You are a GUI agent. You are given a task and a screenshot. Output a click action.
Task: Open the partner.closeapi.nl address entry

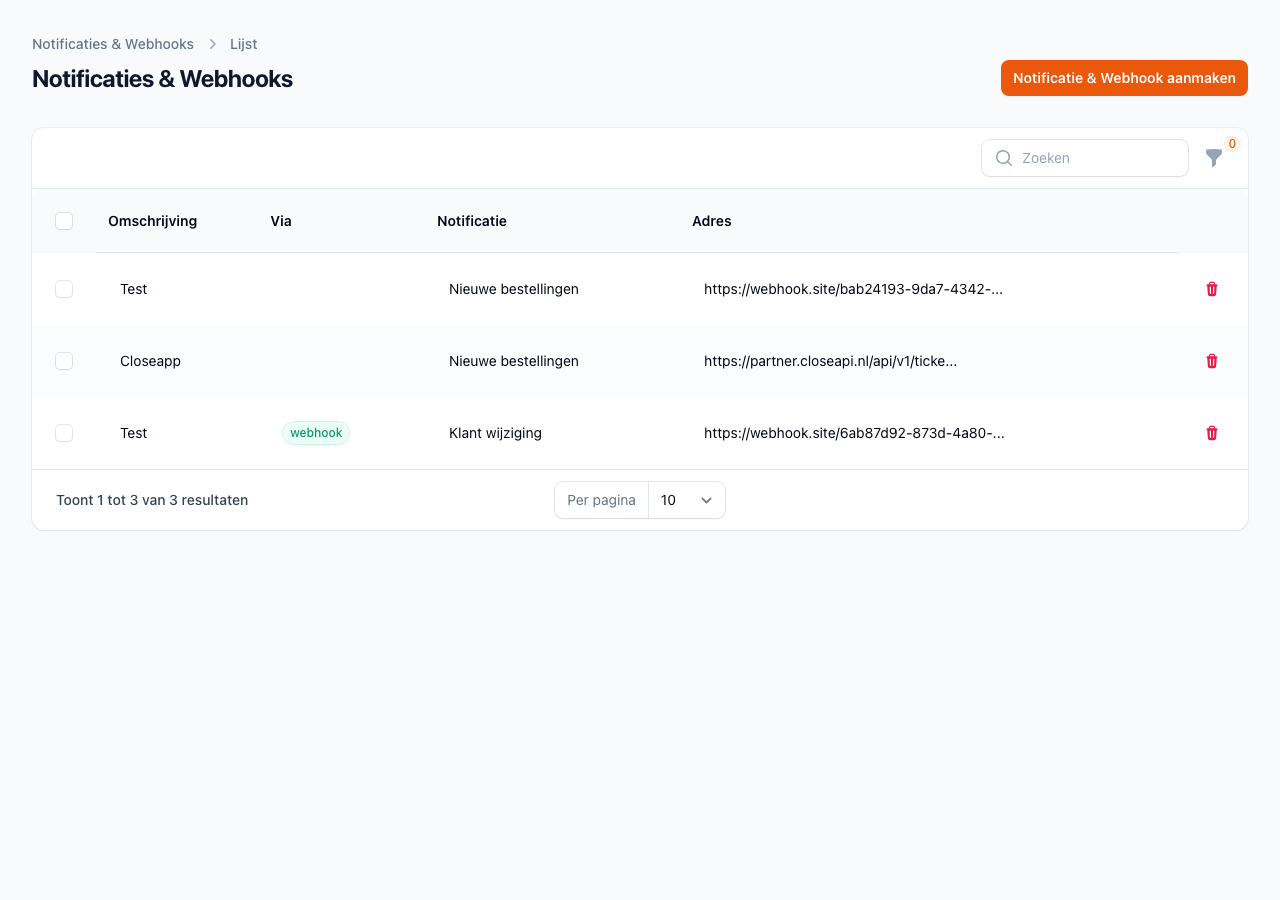(x=830, y=361)
